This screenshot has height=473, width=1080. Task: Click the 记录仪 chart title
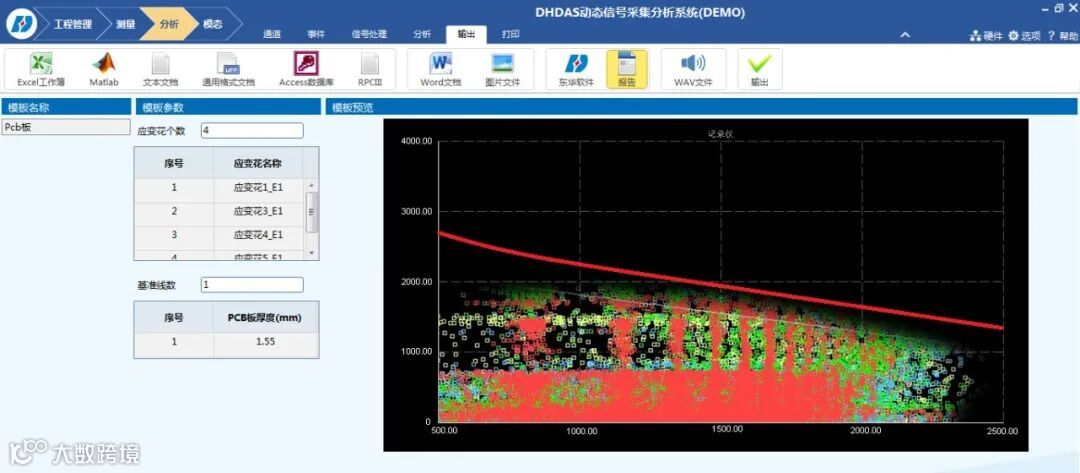click(721, 134)
